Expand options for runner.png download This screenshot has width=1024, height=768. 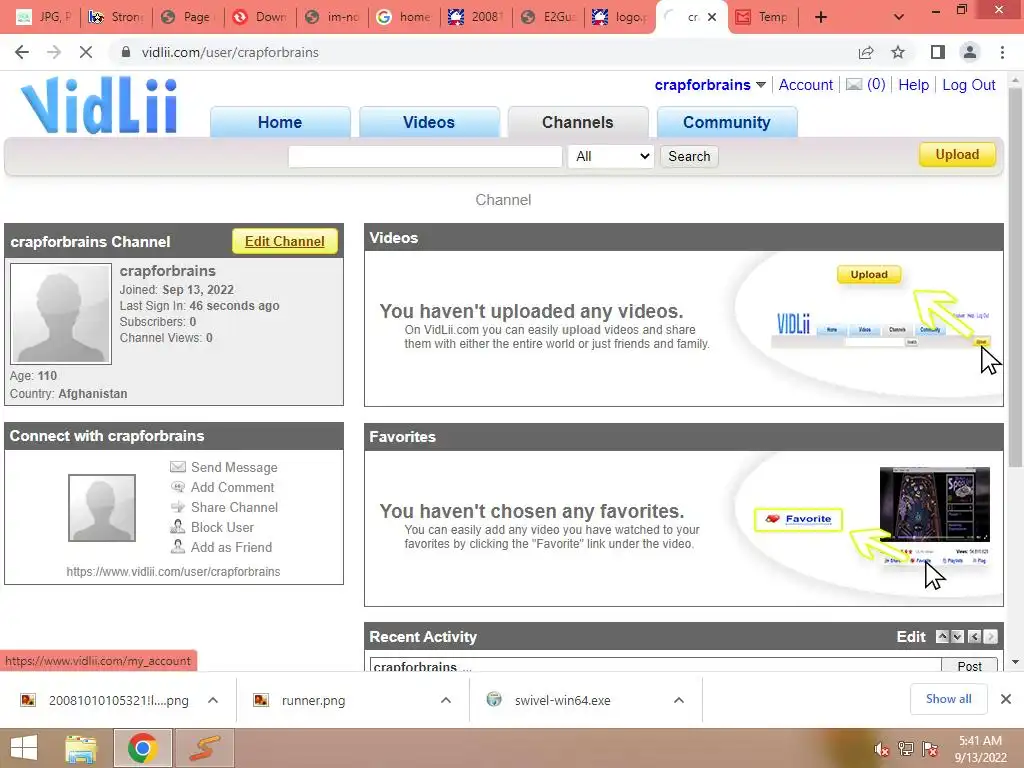click(x=446, y=700)
